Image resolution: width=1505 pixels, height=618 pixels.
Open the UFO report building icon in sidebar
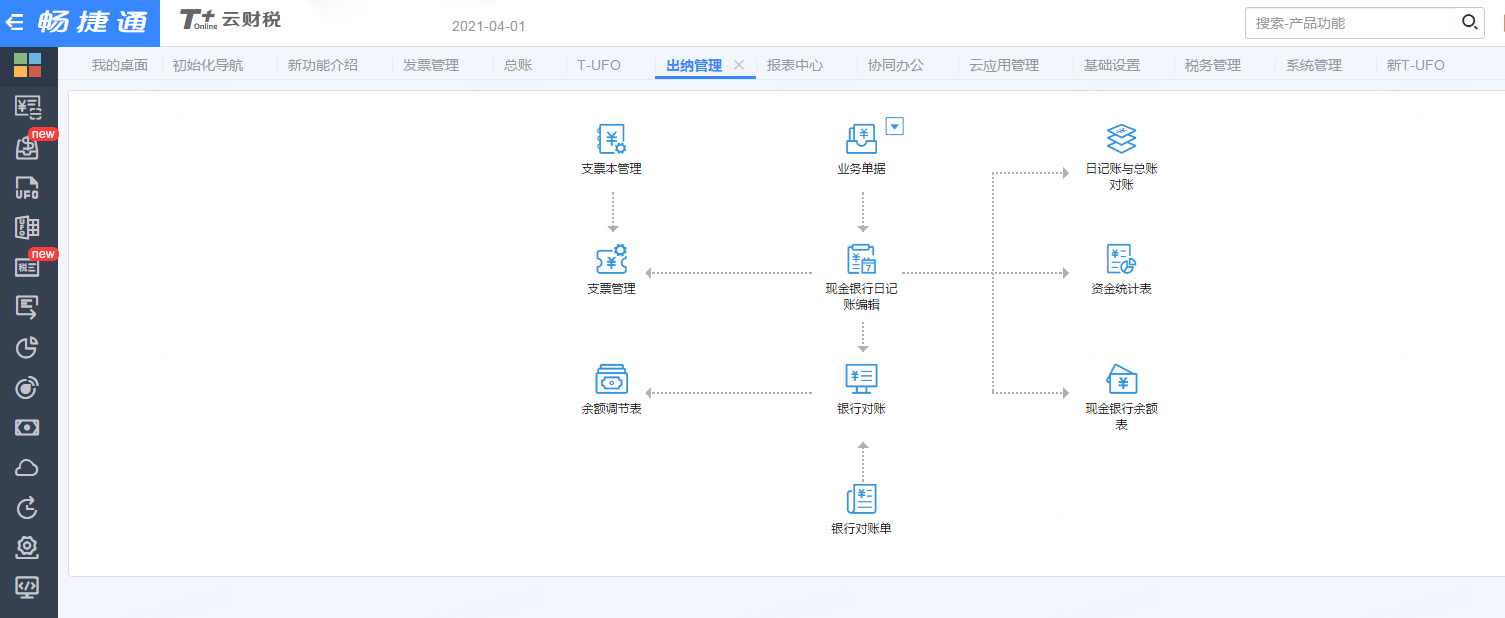coord(27,228)
